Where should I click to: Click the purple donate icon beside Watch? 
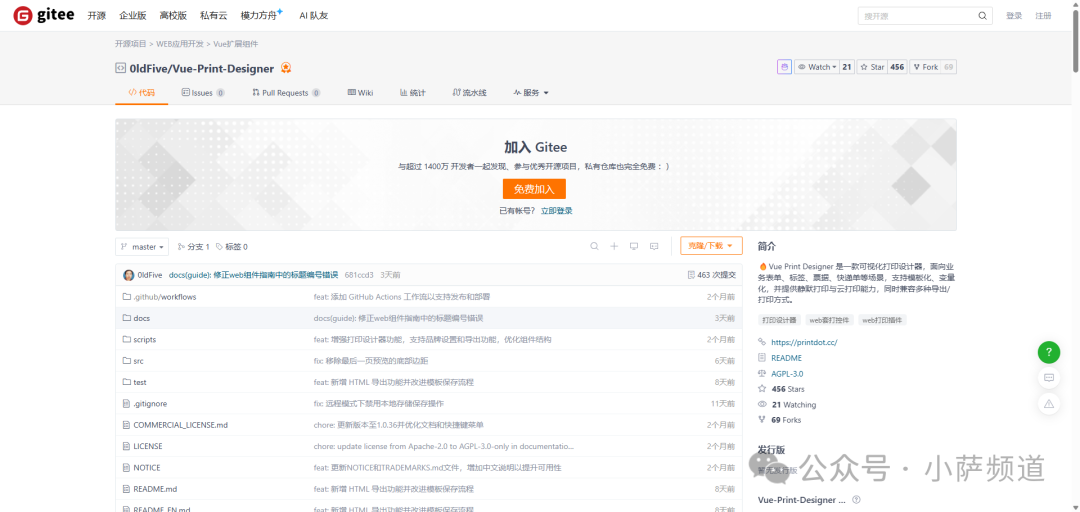(784, 67)
